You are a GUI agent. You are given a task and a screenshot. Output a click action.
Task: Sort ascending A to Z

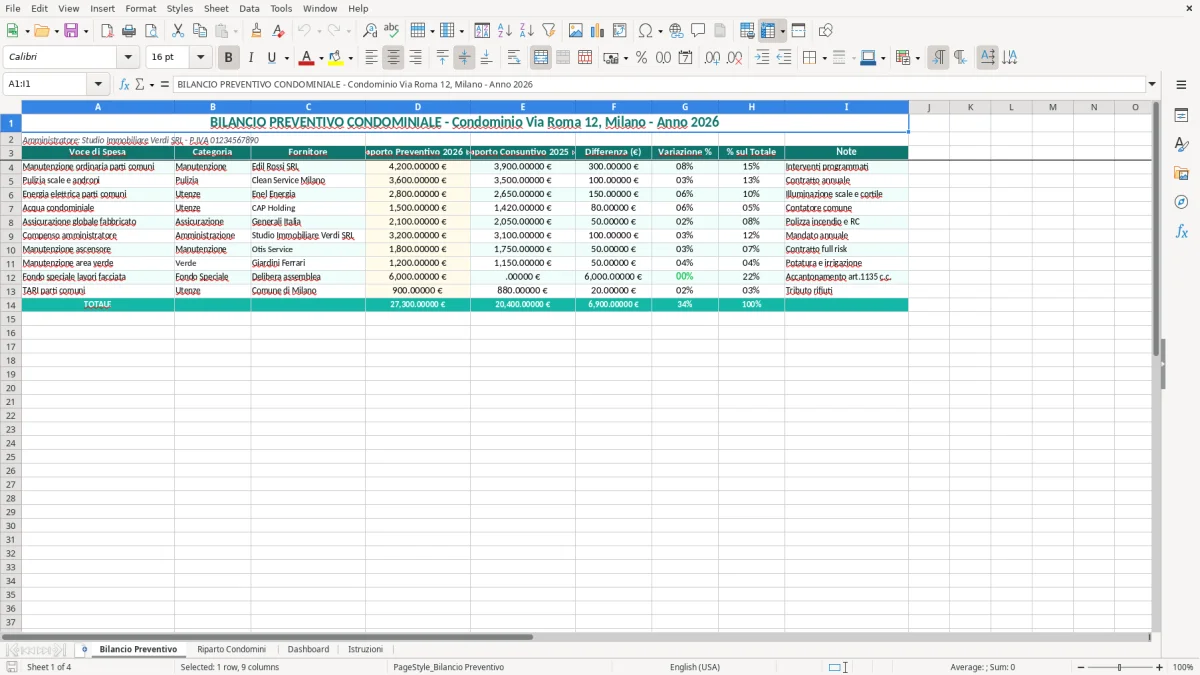pos(505,31)
